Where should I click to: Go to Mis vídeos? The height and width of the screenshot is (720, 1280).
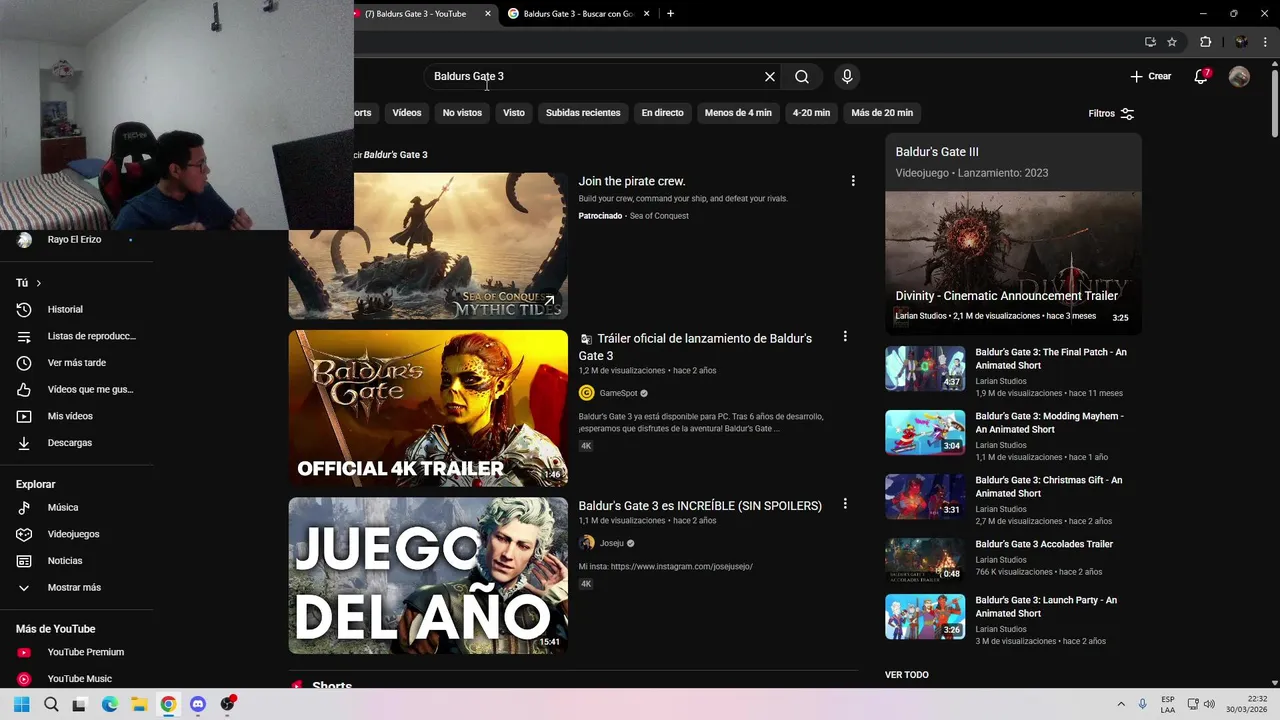pyautogui.click(x=70, y=416)
